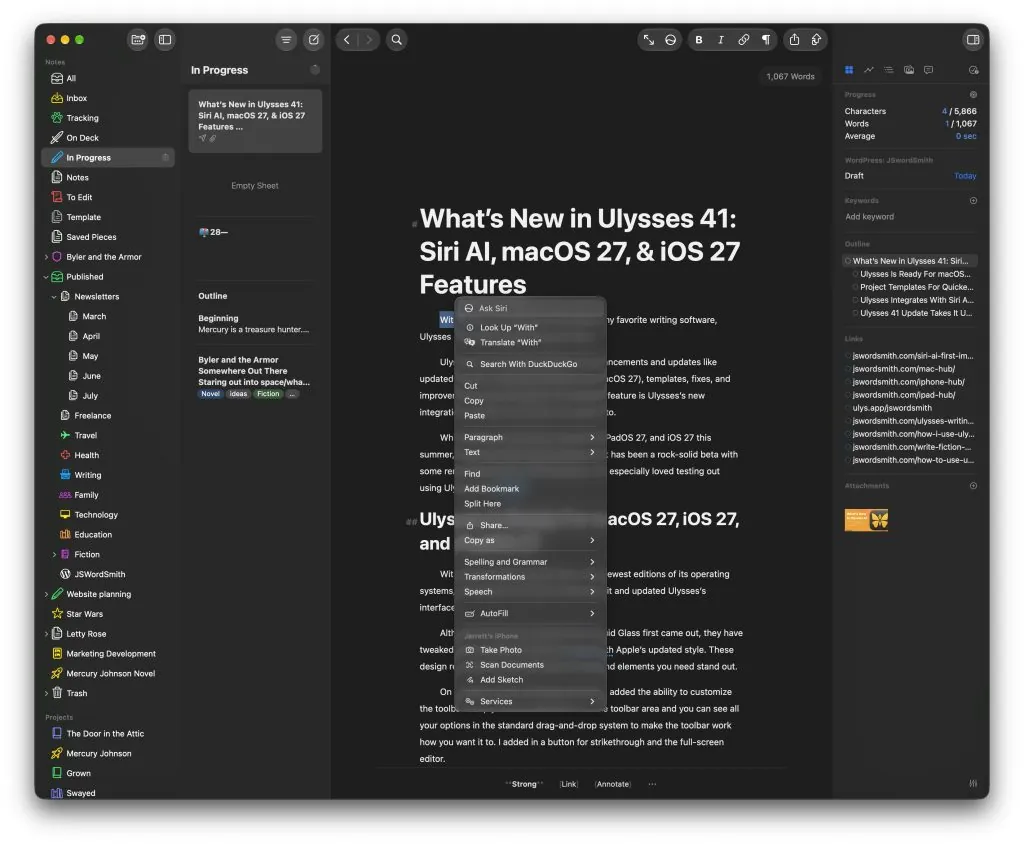Collapse the Published group
Viewport: 1024px width, 845px height.
(x=46, y=277)
